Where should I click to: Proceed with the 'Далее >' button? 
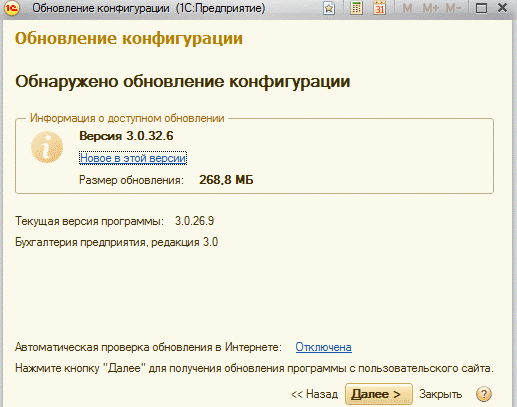[379, 394]
